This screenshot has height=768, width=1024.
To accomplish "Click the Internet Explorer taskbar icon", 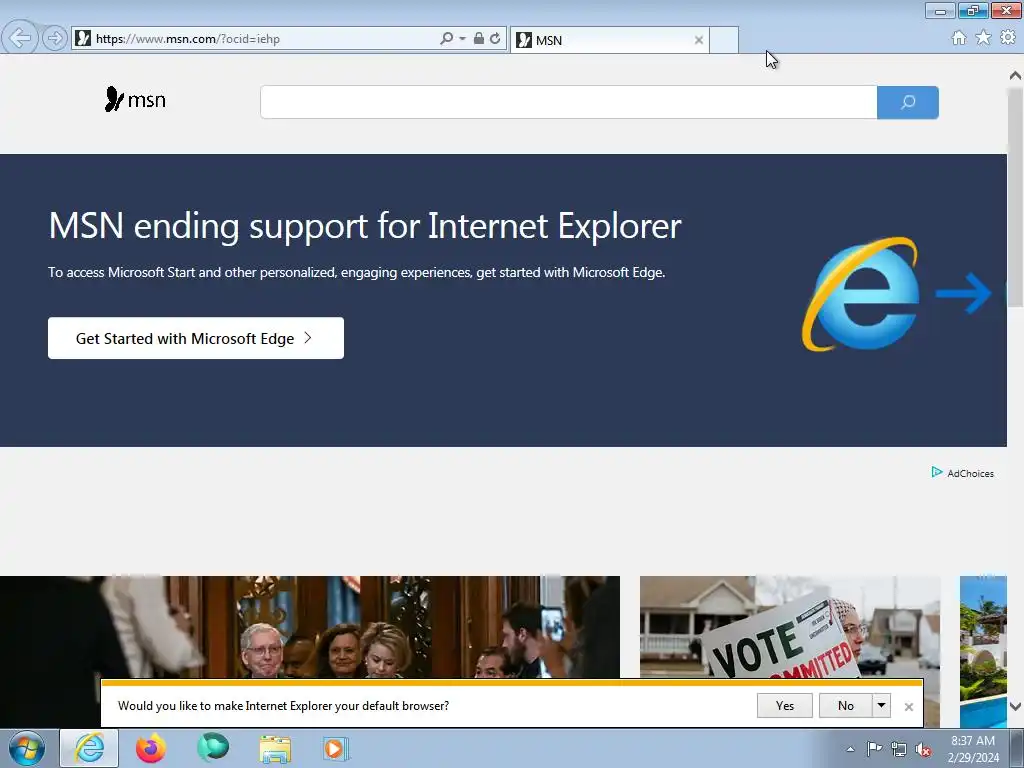I will pos(89,748).
